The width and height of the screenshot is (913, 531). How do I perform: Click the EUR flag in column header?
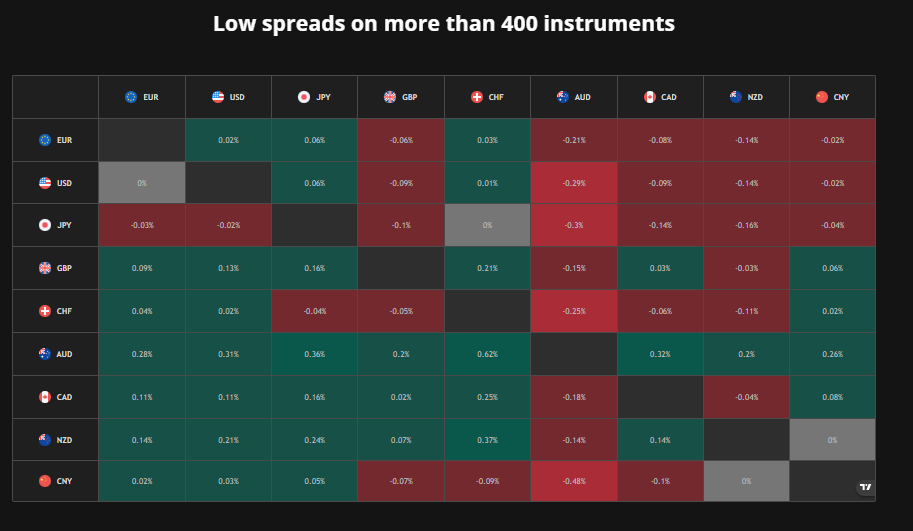(x=131, y=97)
